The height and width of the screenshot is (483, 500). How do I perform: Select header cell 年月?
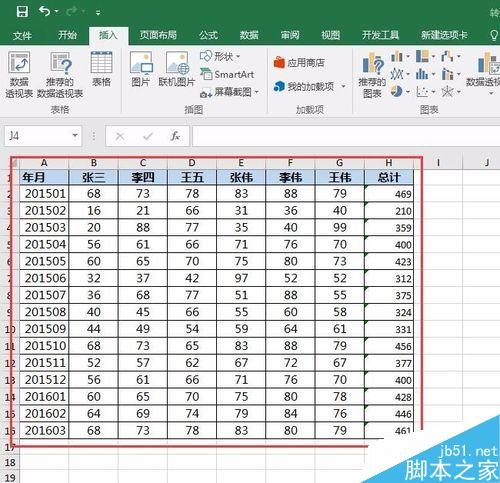tap(44, 177)
